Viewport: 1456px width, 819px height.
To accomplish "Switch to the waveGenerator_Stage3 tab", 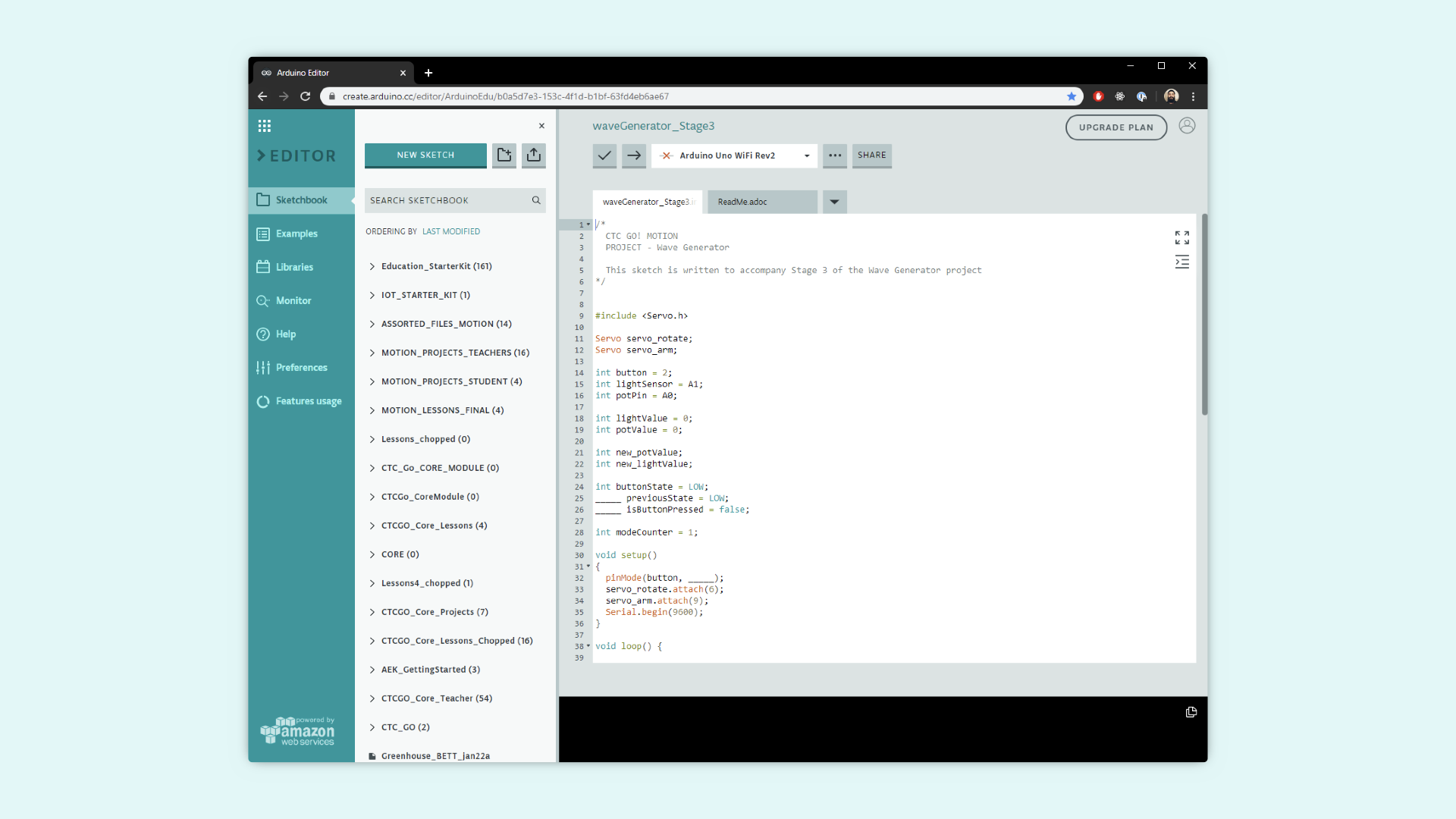I will point(648,202).
